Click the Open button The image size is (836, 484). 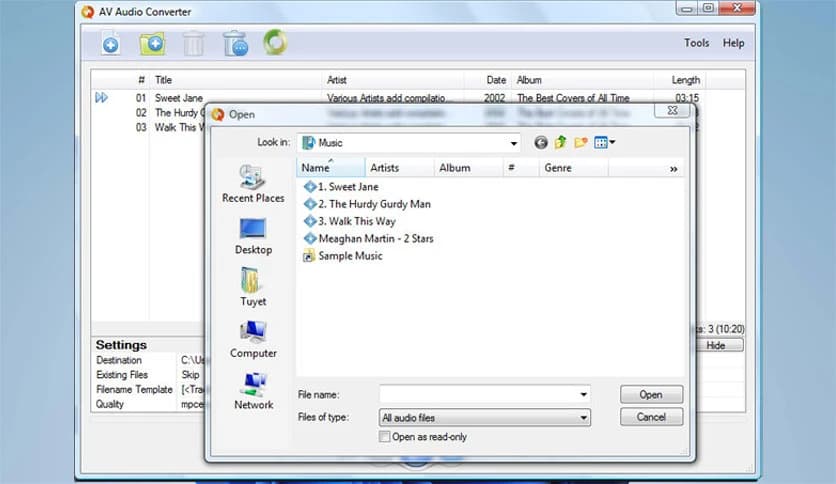pos(651,394)
